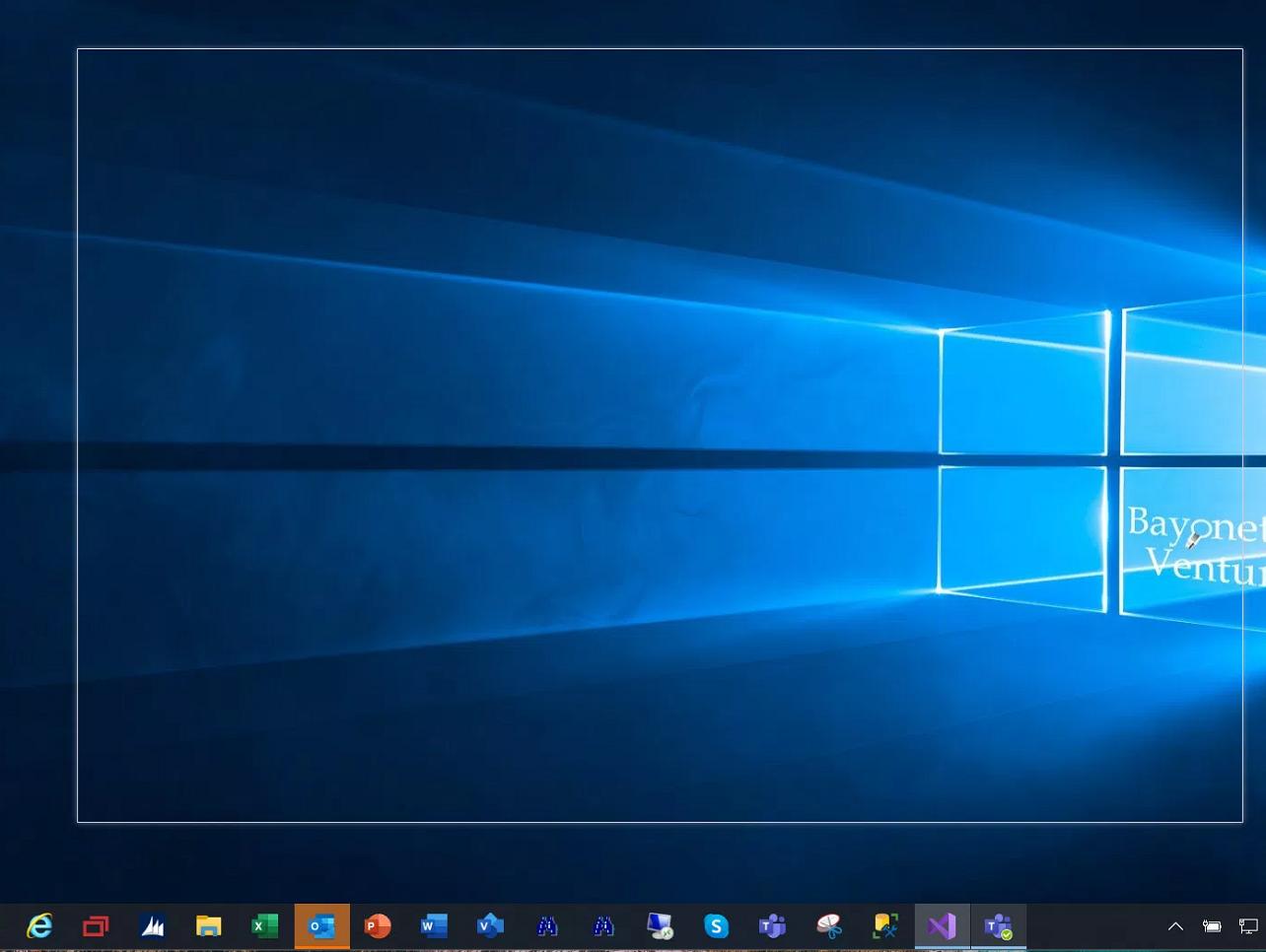The width and height of the screenshot is (1266, 952).
Task: Switch to the highlighted Outlook taskbar icon
Action: pyautogui.click(x=321, y=926)
